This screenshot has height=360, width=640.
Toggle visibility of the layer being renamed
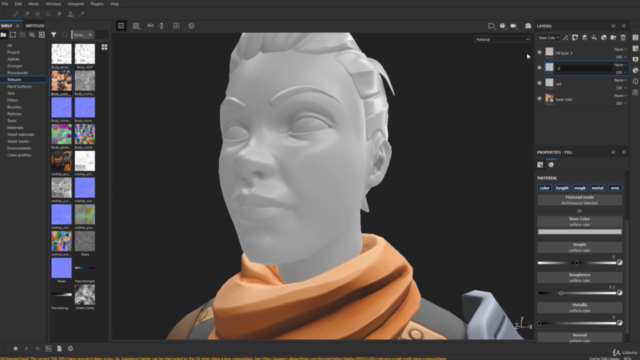[x=539, y=68]
